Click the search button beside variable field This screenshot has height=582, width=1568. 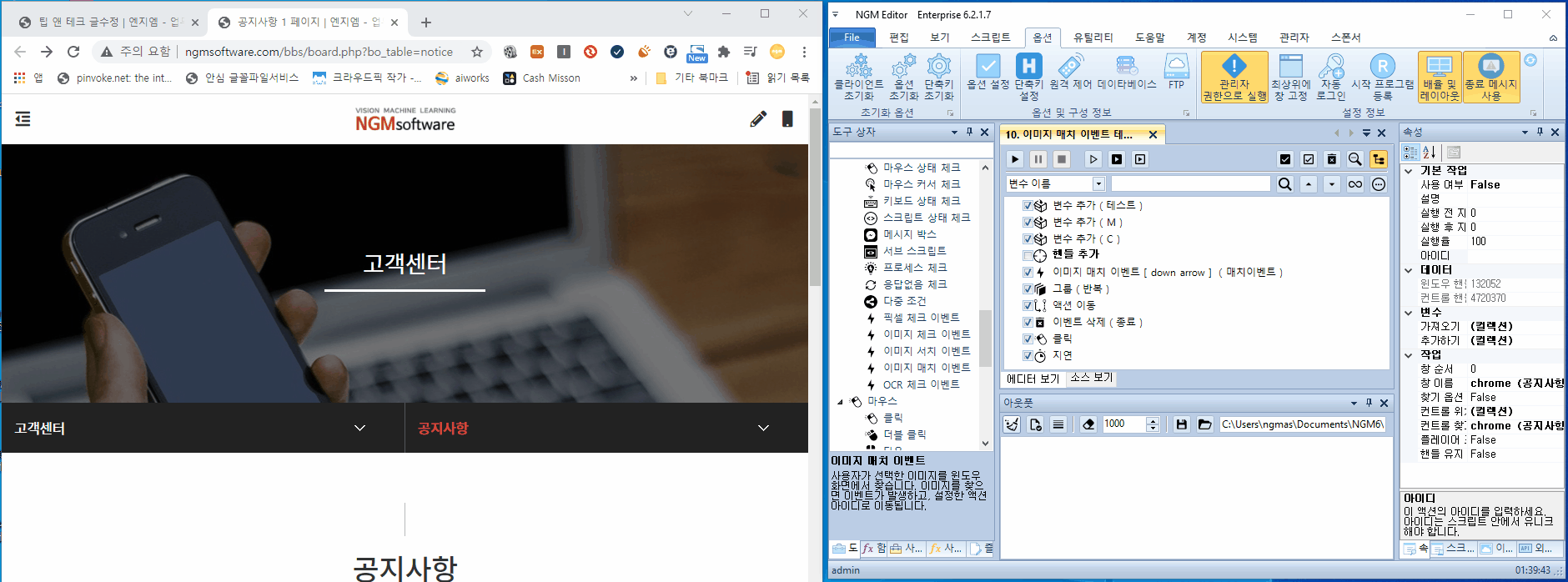pos(1285,184)
